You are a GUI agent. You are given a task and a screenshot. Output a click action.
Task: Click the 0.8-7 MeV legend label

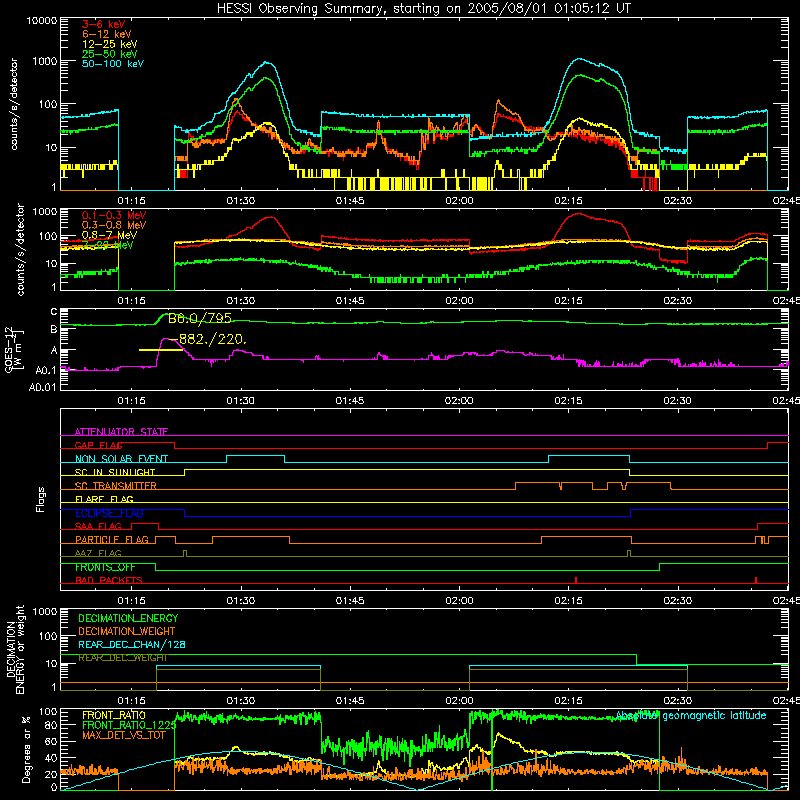(109, 235)
